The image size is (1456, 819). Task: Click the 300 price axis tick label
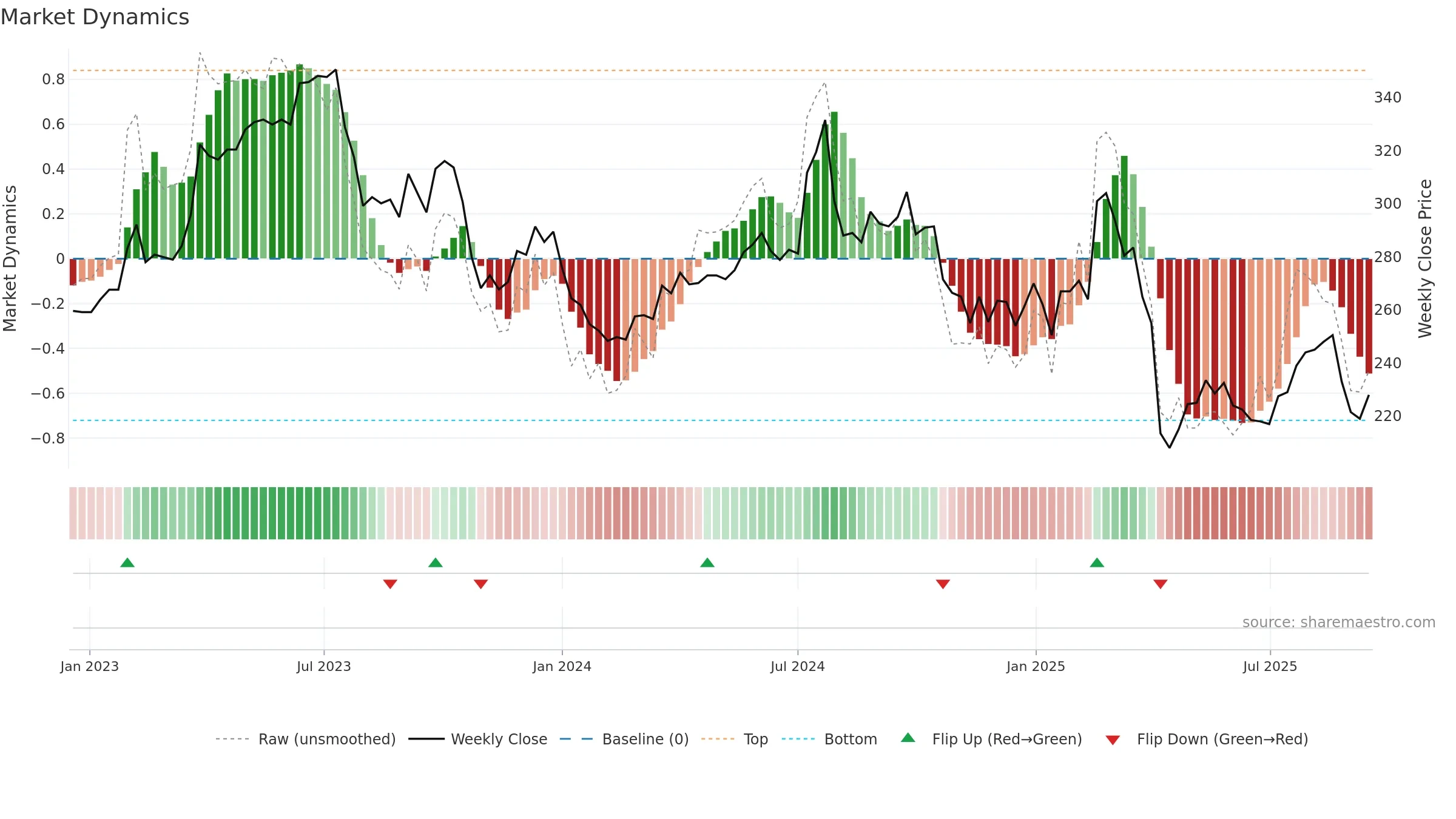(x=1388, y=203)
